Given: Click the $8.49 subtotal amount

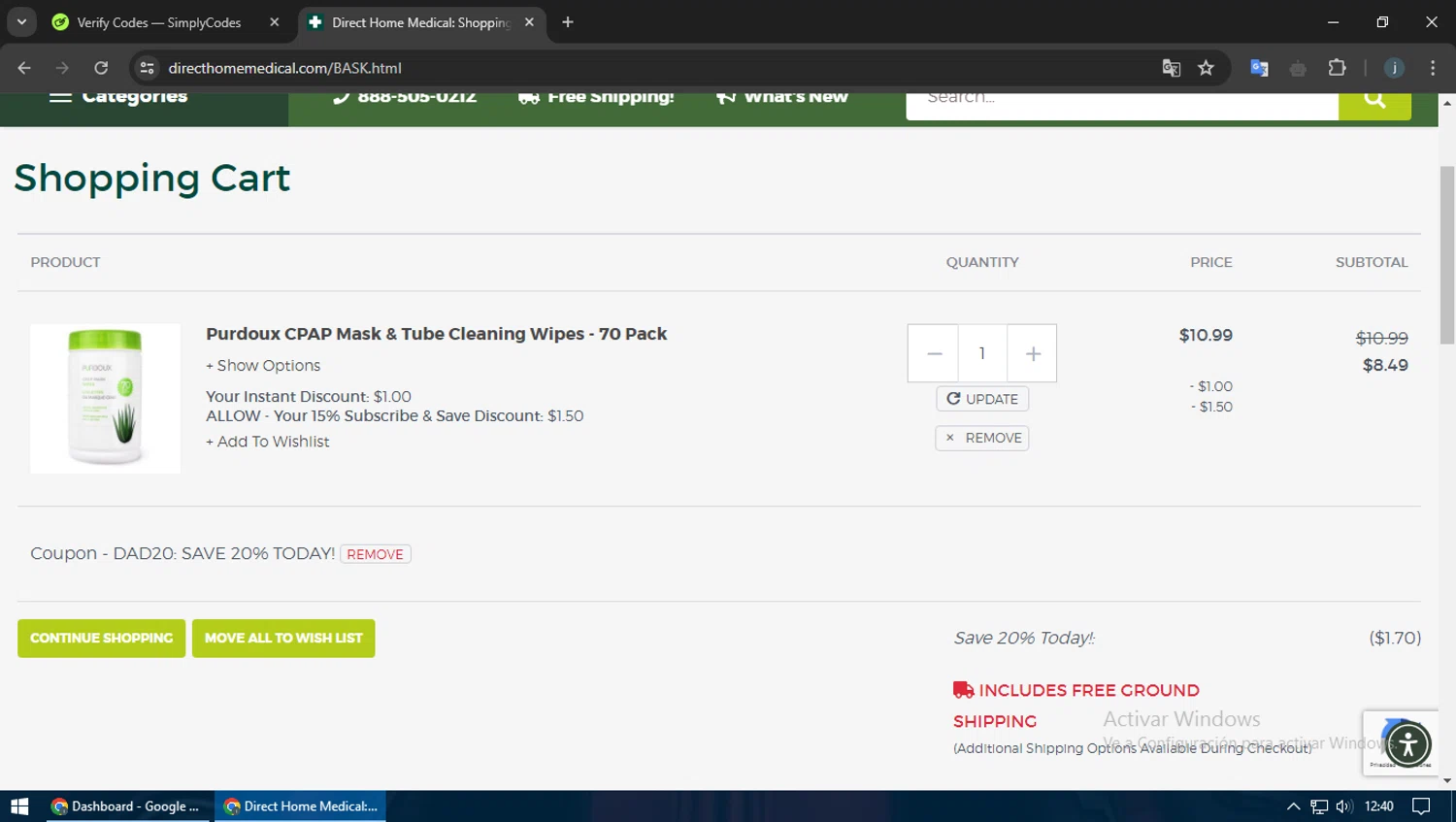Looking at the screenshot, I should pyautogui.click(x=1385, y=366).
